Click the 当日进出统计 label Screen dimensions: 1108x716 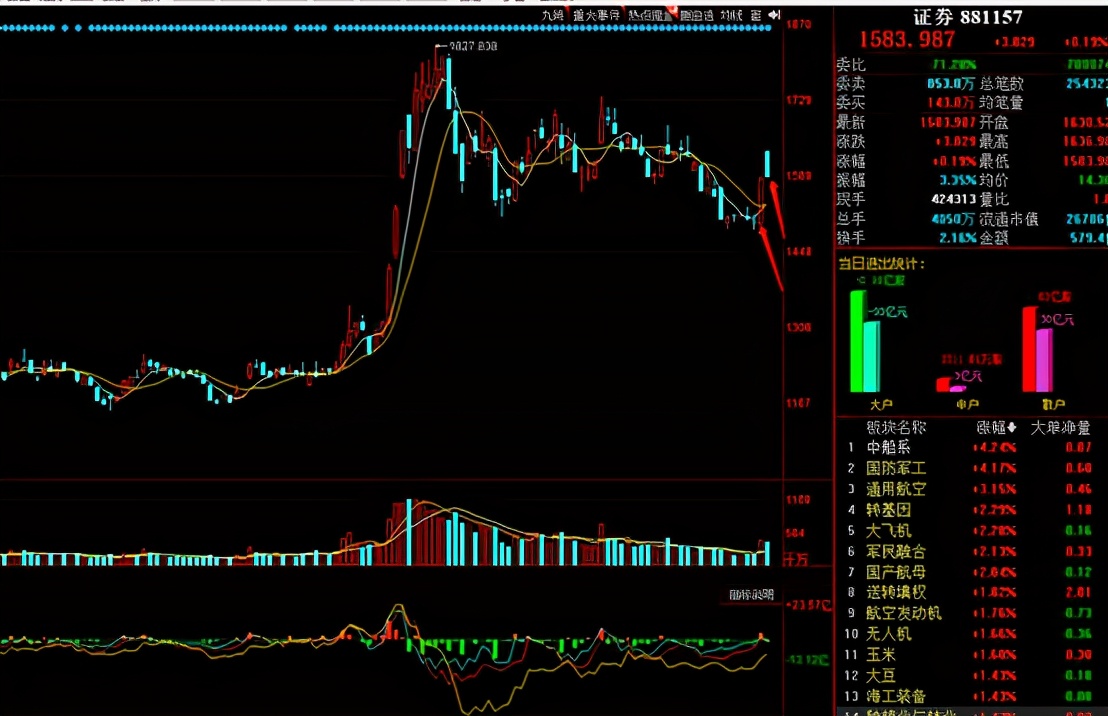tap(881, 264)
